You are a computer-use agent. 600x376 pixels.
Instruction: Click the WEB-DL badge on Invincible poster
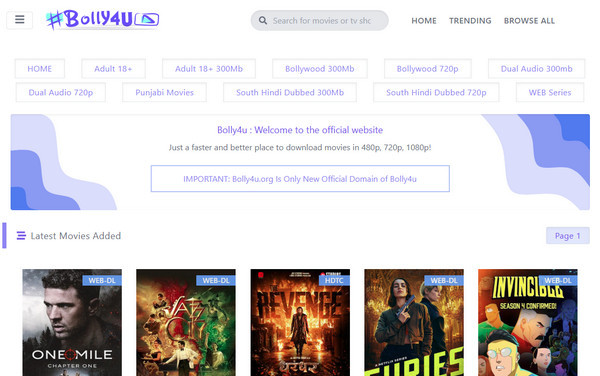[x=558, y=280]
